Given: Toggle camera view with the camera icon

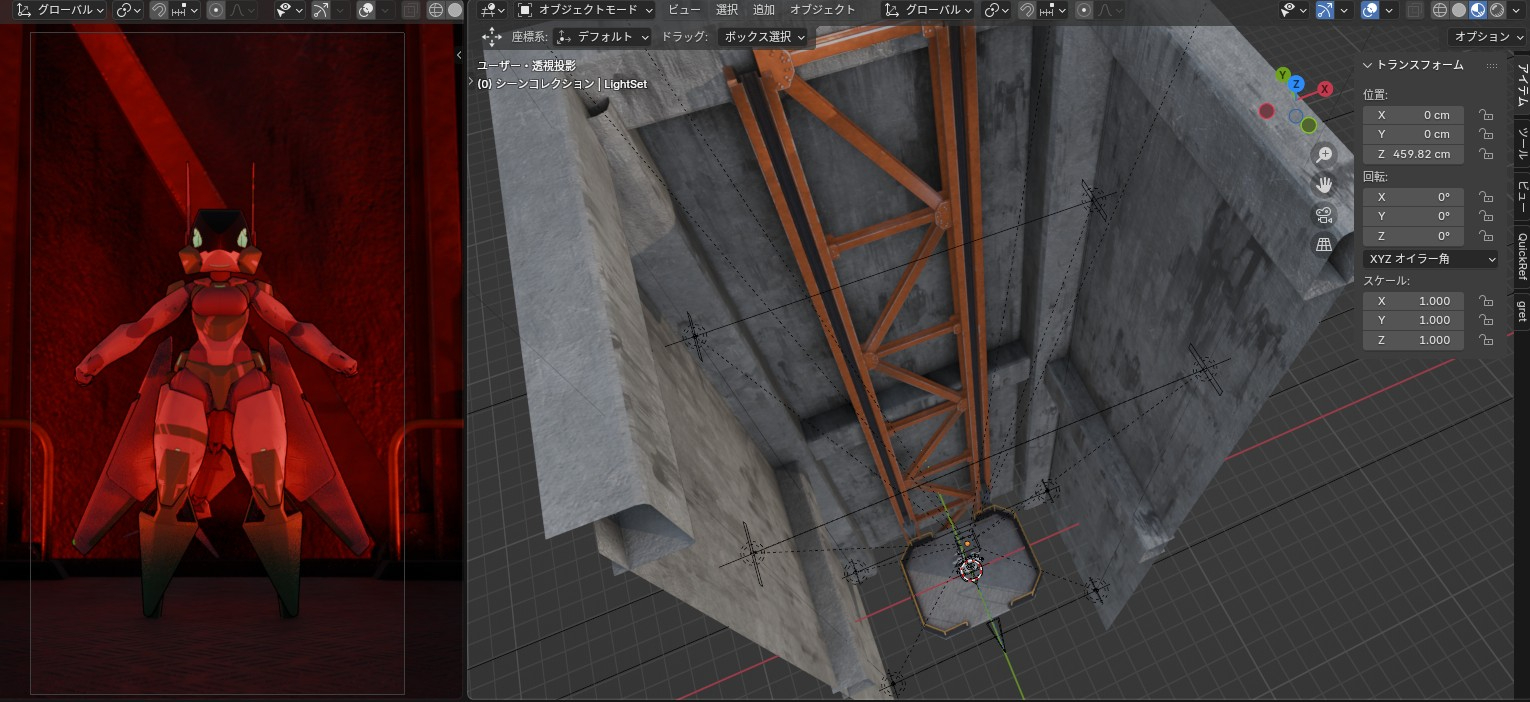Looking at the screenshot, I should pyautogui.click(x=1324, y=214).
